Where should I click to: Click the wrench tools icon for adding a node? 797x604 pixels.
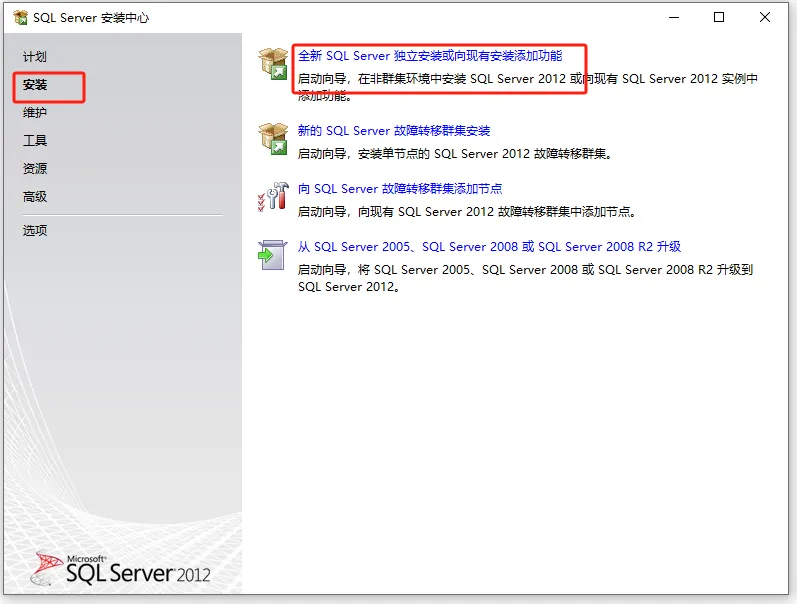[x=273, y=197]
